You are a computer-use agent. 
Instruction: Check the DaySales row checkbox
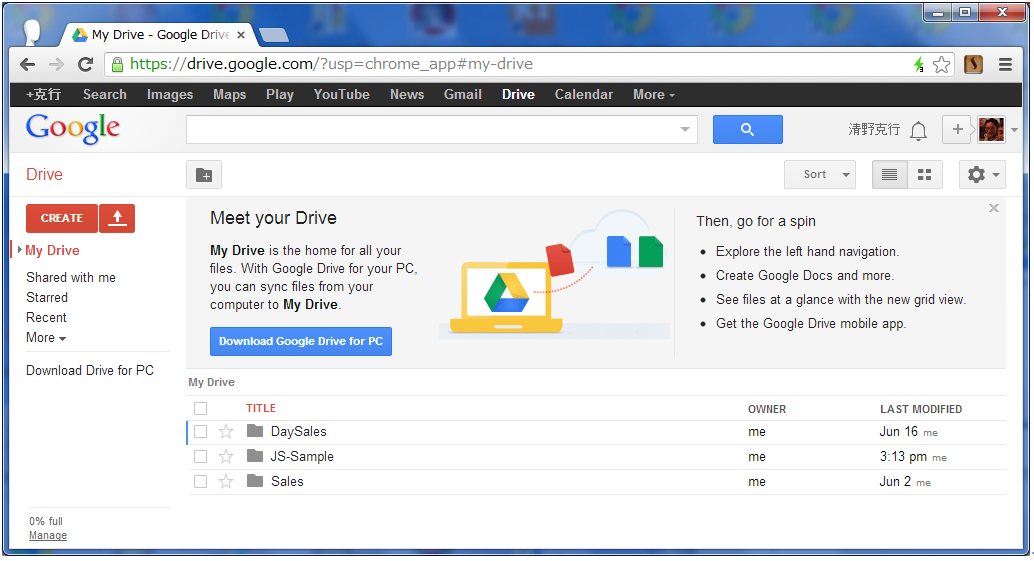point(200,432)
